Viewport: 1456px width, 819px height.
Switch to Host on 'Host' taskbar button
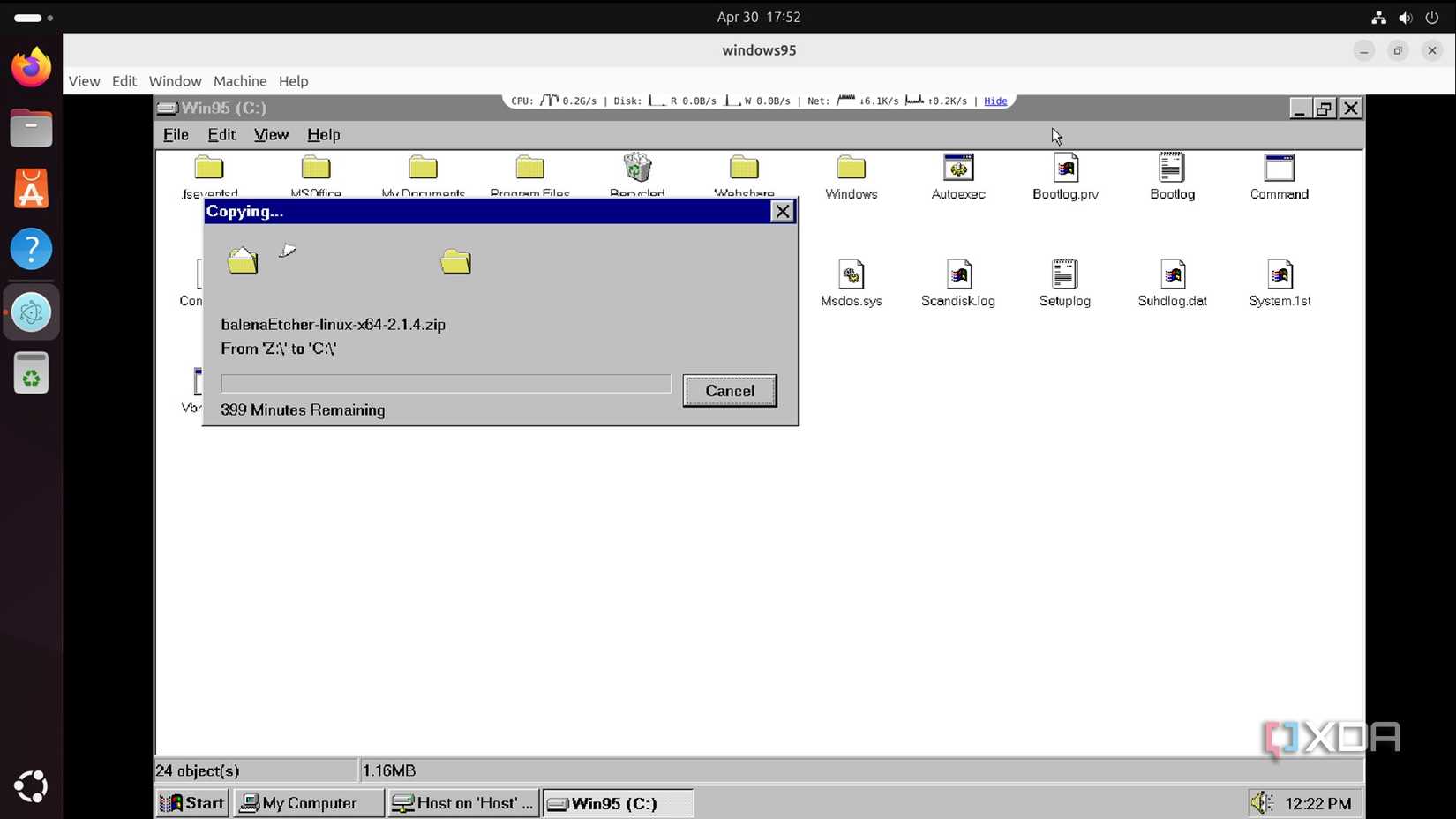click(x=463, y=803)
